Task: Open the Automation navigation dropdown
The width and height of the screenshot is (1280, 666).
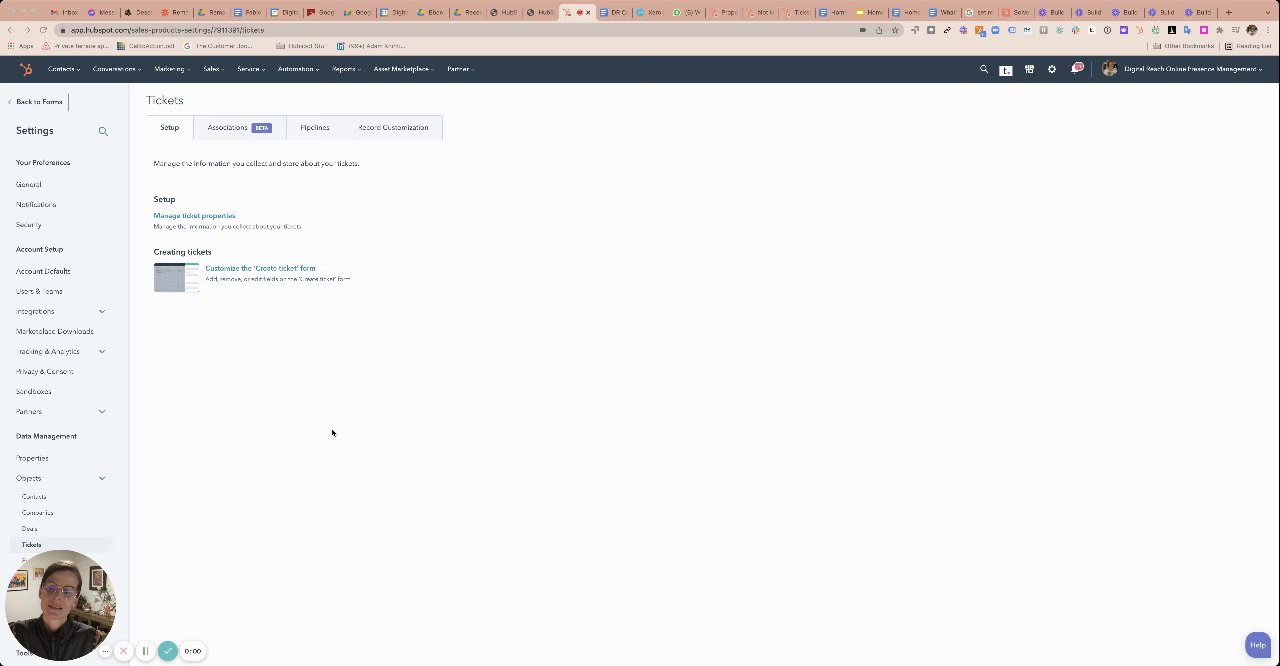Action: pos(299,69)
